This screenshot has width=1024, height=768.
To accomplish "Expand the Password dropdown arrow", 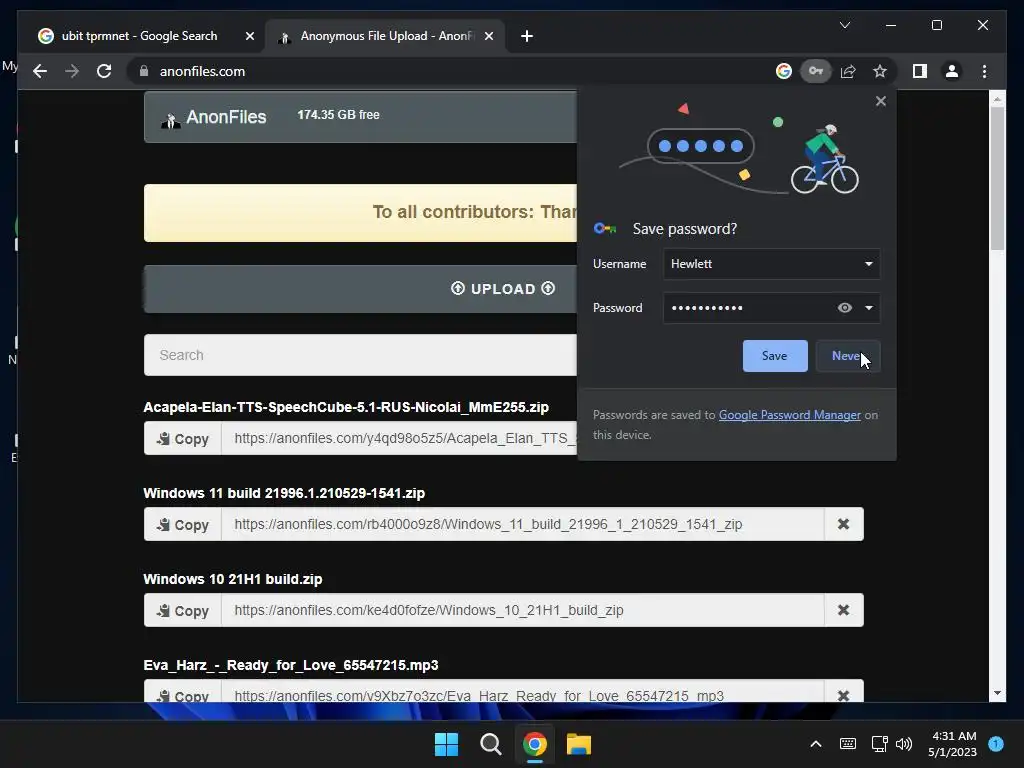I will pos(869,308).
